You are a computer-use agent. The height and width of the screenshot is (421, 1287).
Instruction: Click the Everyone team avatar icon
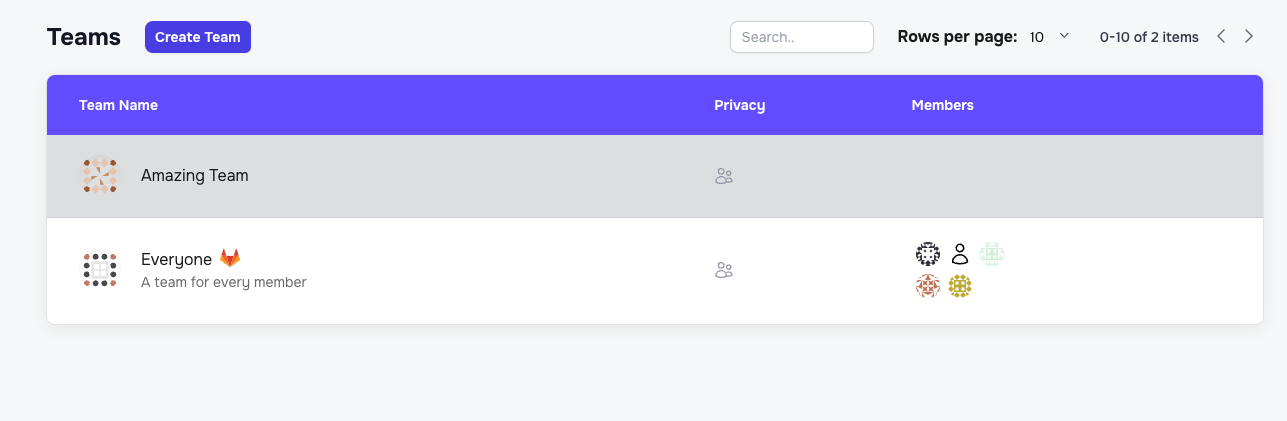click(99, 269)
